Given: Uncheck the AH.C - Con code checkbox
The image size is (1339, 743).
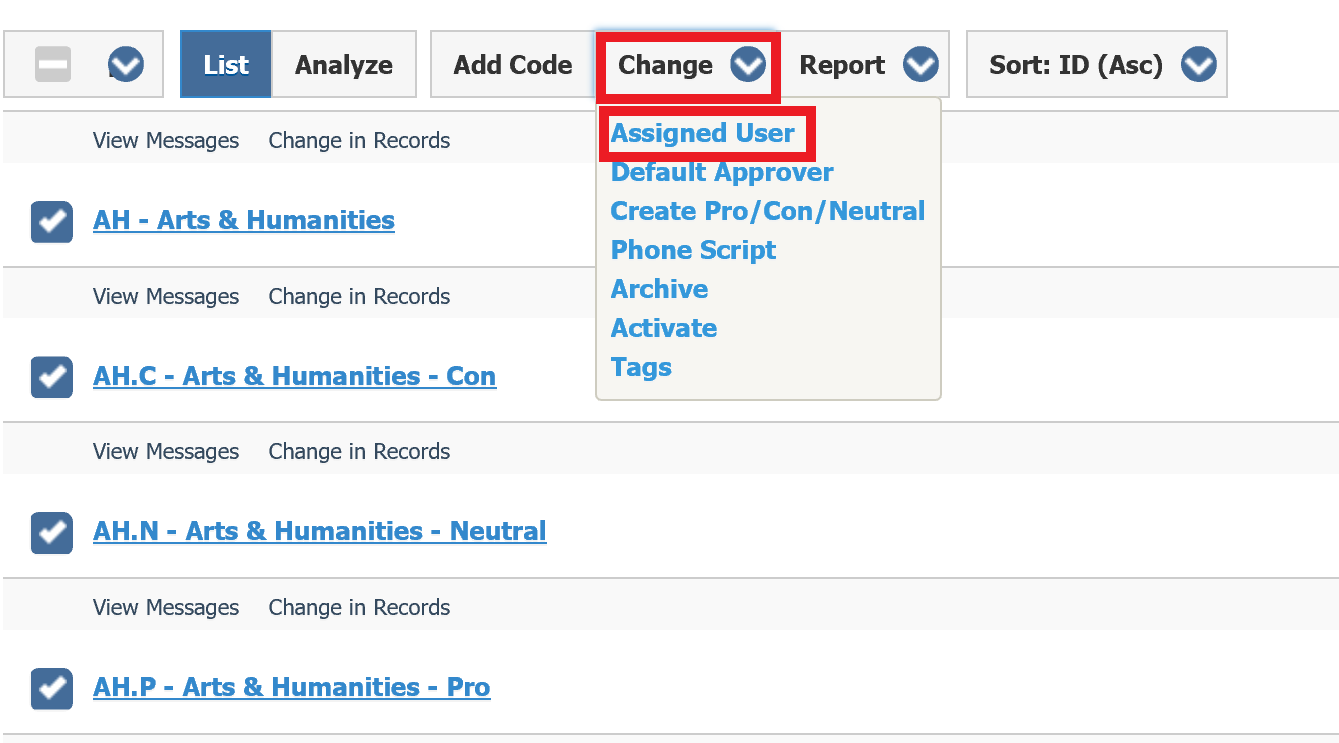Looking at the screenshot, I should (52, 377).
